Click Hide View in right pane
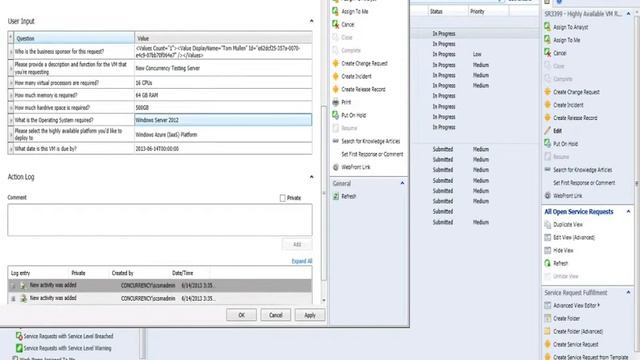Screen dimensions: 640x360 [x=563, y=251]
